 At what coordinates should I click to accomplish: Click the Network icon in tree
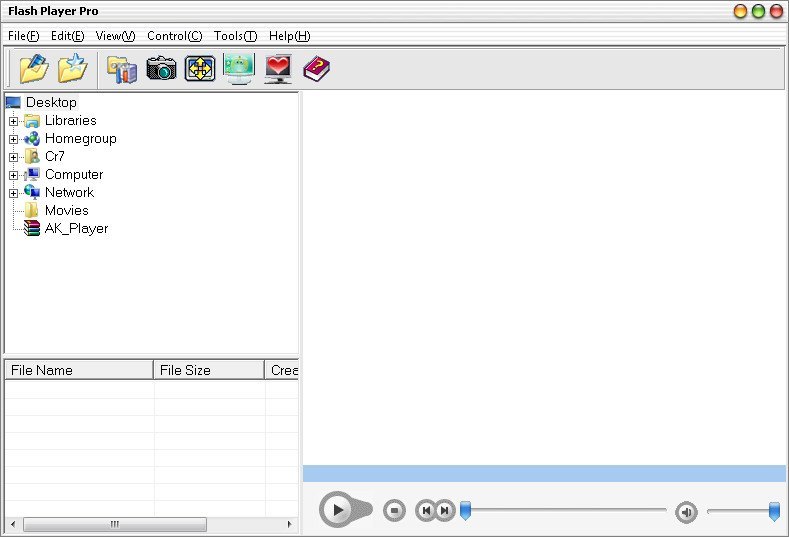32,192
